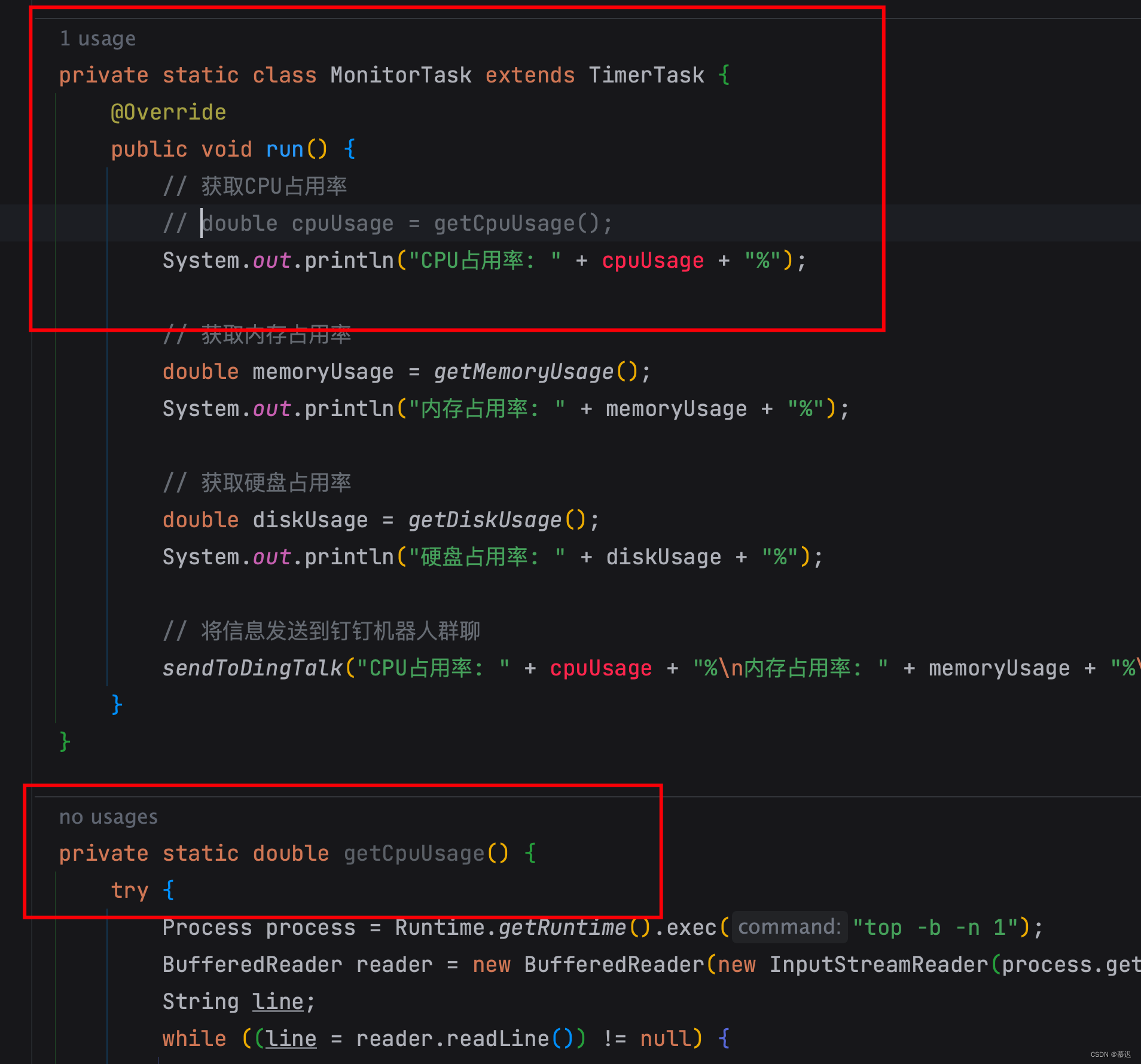Click the diskUsage variable declaration
The image size is (1141, 1064).
pyautogui.click(x=310, y=520)
